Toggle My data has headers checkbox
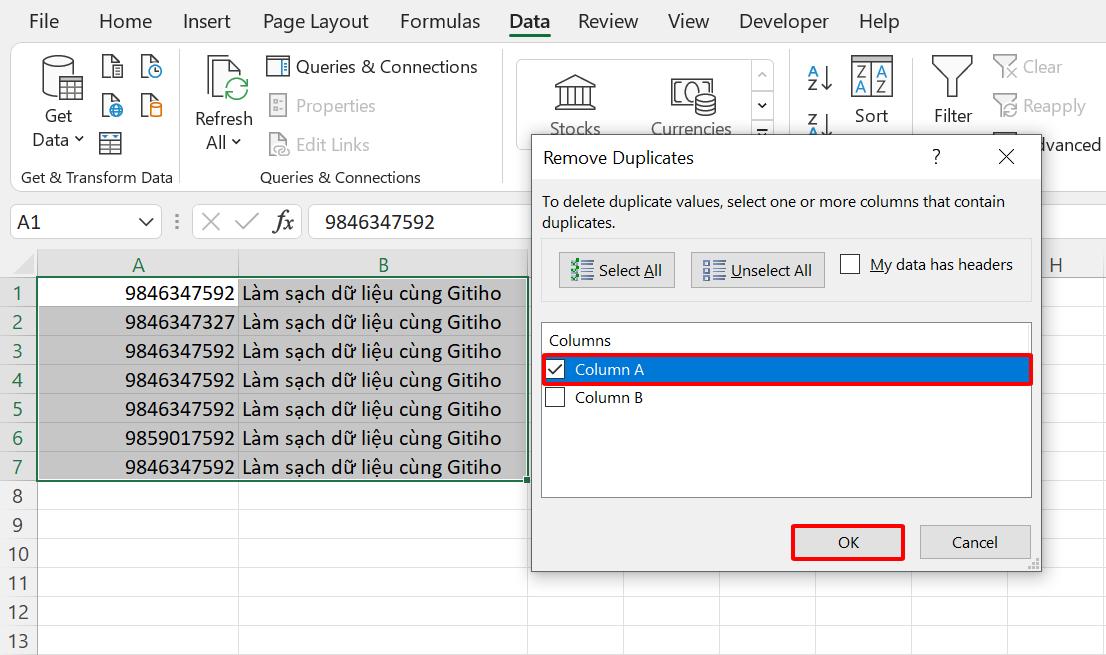1106x655 pixels. pyautogui.click(x=850, y=264)
